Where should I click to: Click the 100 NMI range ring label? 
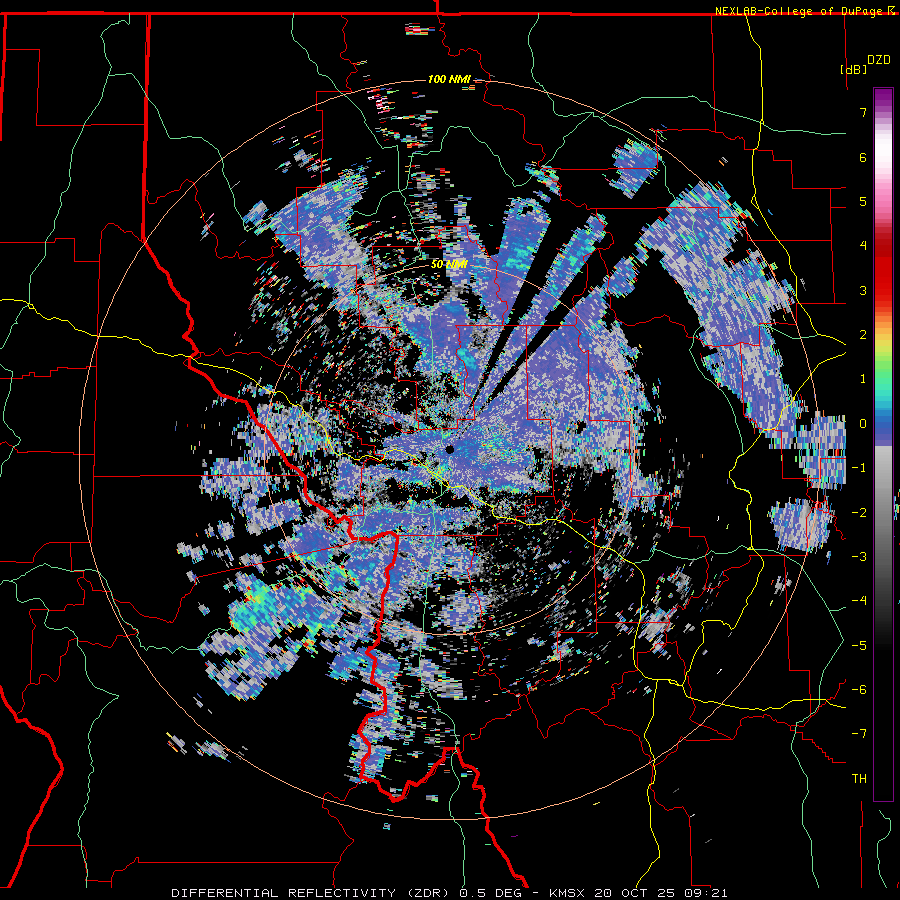pyautogui.click(x=449, y=79)
